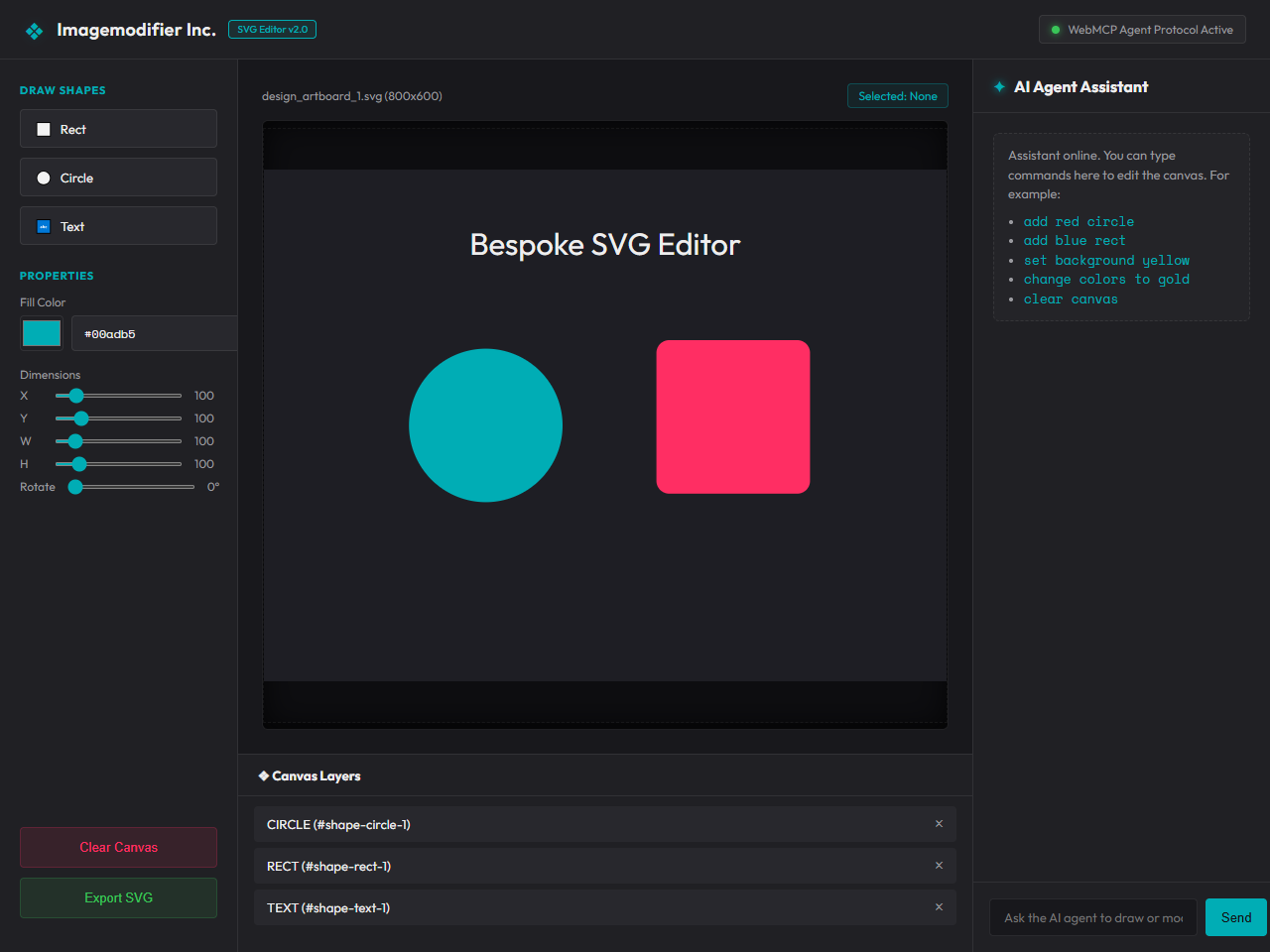Focus the Ask the AI agent input
Viewport: 1270px width, 952px height.
(x=1093, y=917)
